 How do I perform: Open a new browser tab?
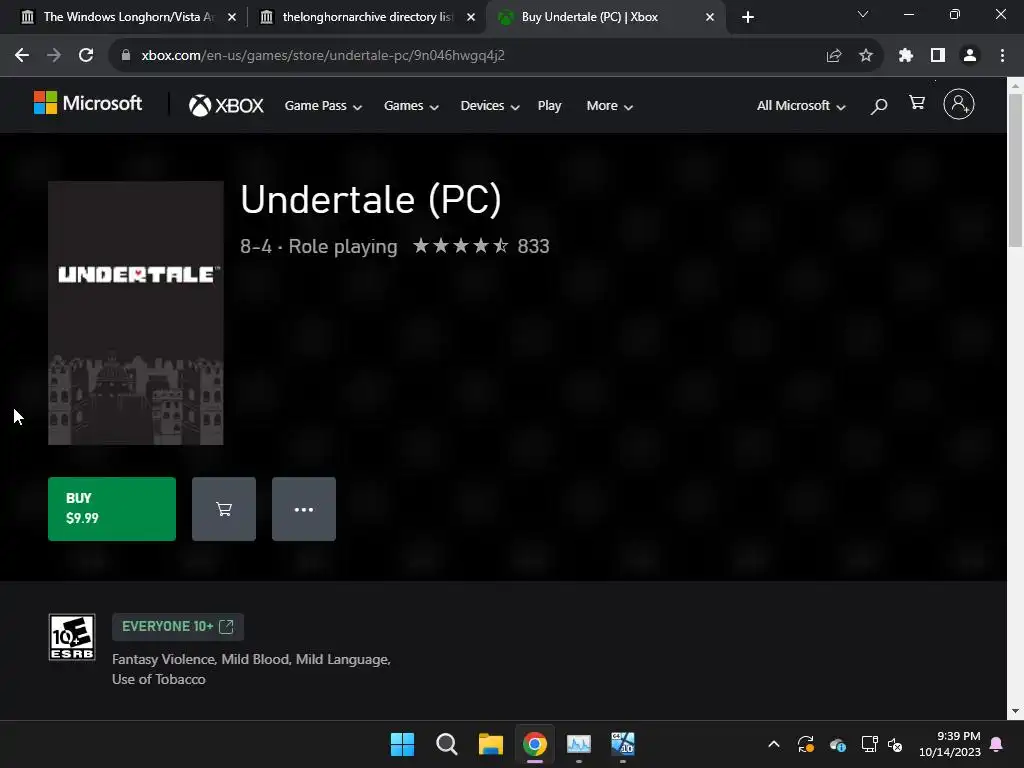[748, 17]
